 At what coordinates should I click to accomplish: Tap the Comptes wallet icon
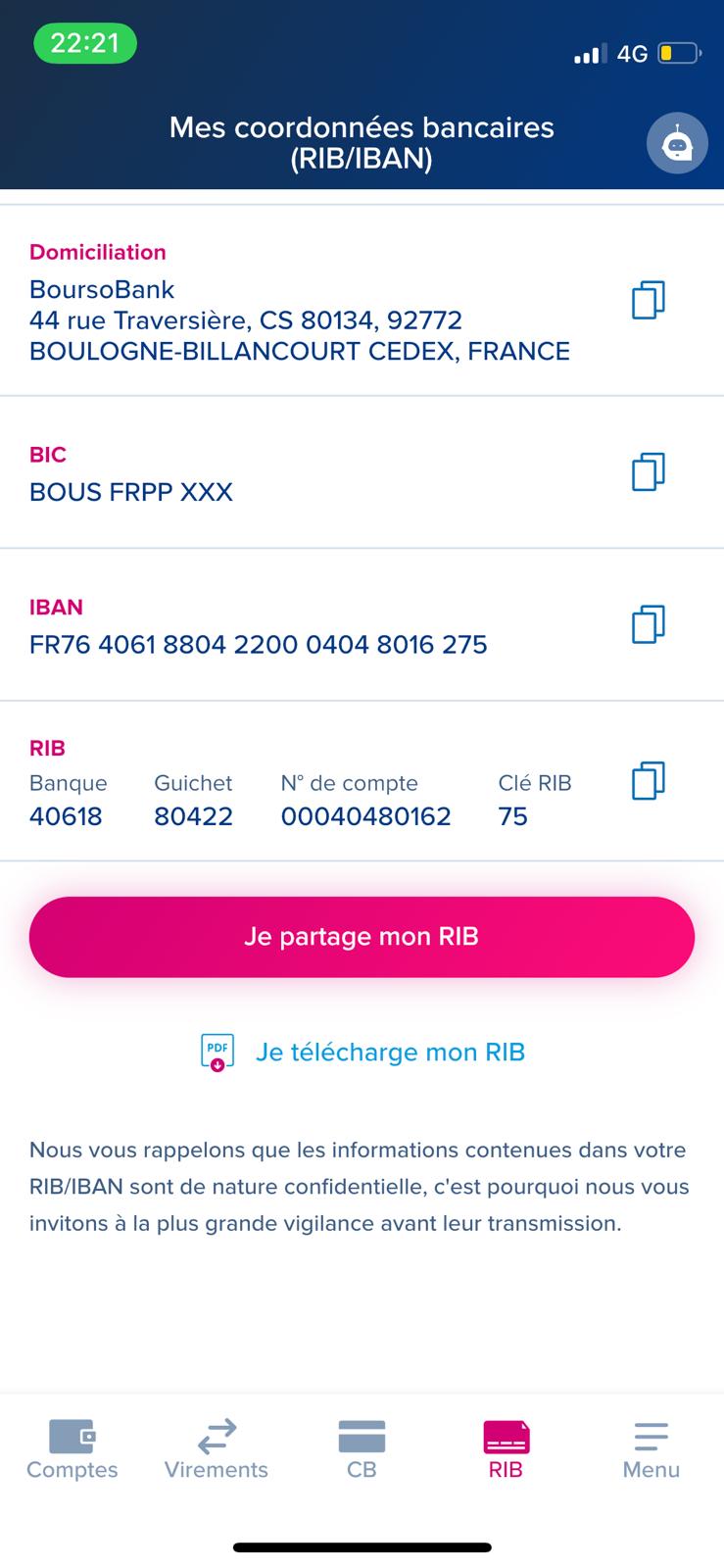72,1437
